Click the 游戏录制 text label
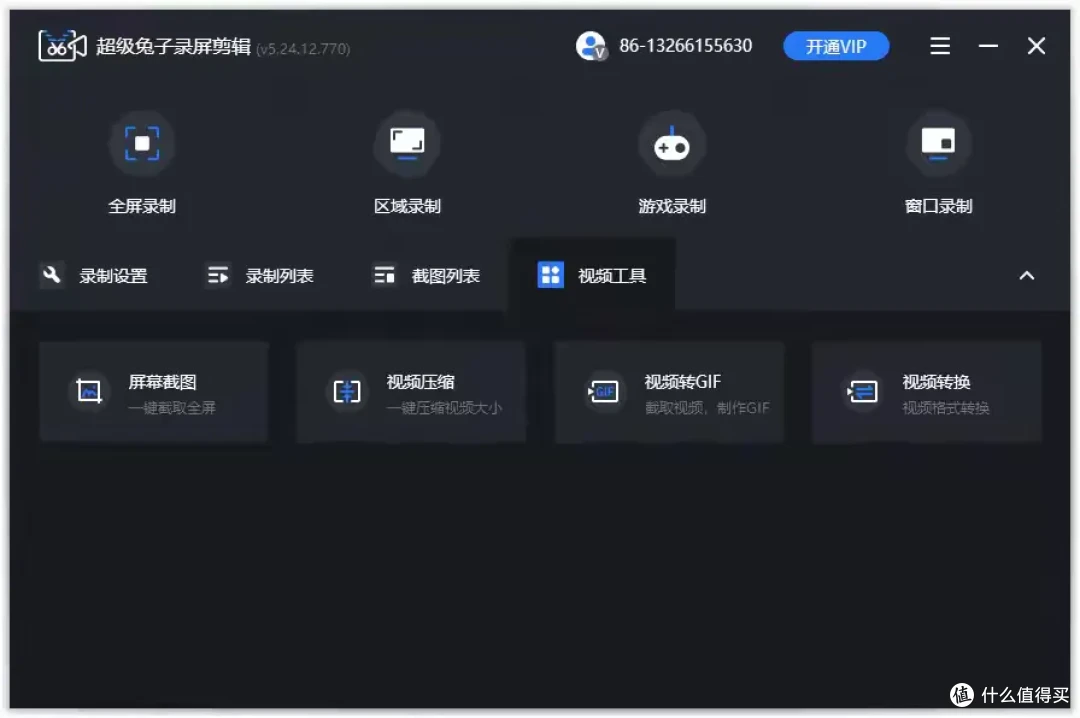The height and width of the screenshot is (718, 1080). (672, 206)
